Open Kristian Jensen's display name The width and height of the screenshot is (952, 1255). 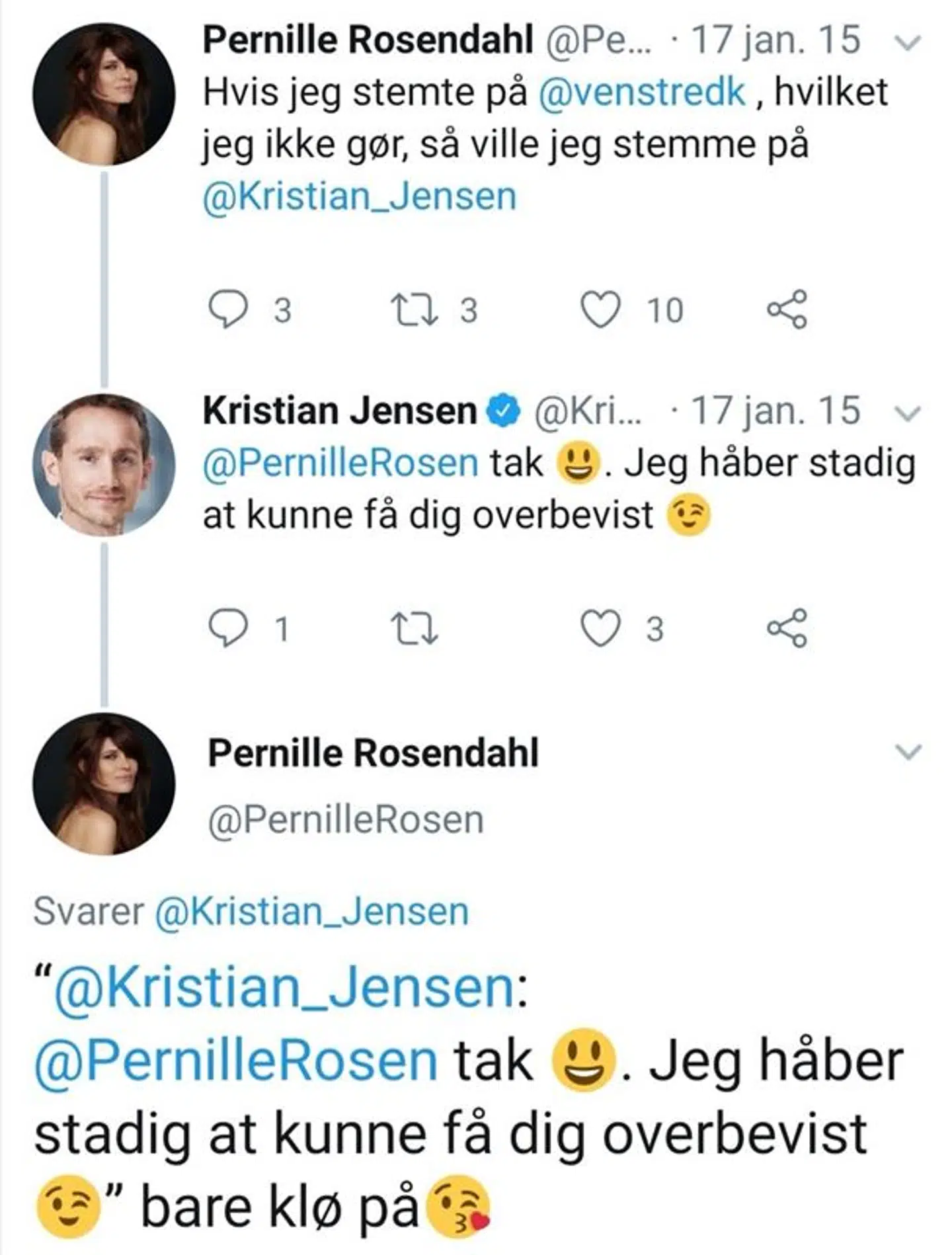point(339,411)
